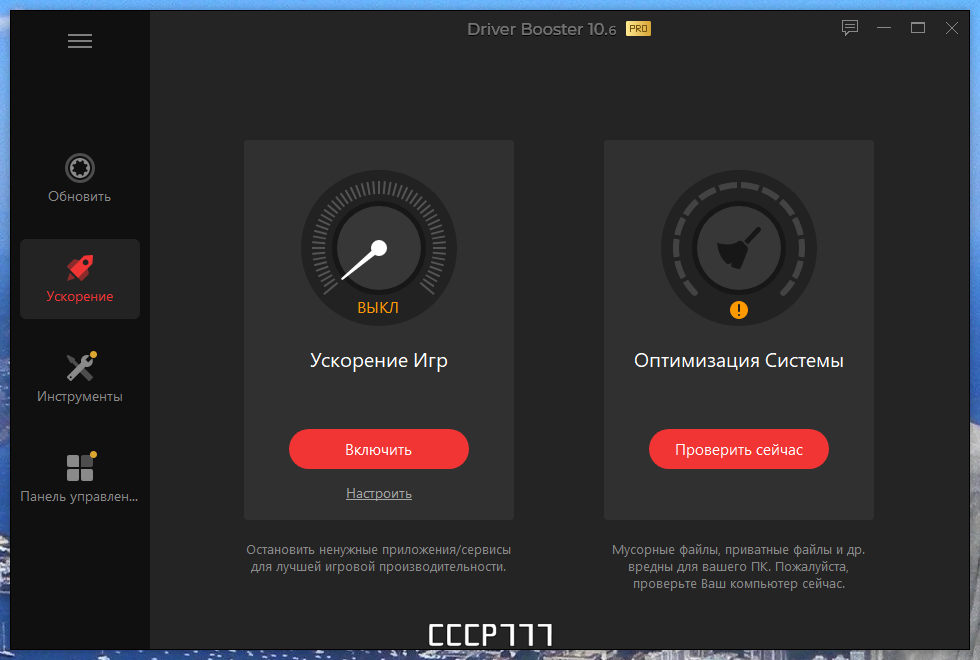Open Панель управления tab
980x660 pixels.
tap(80, 478)
